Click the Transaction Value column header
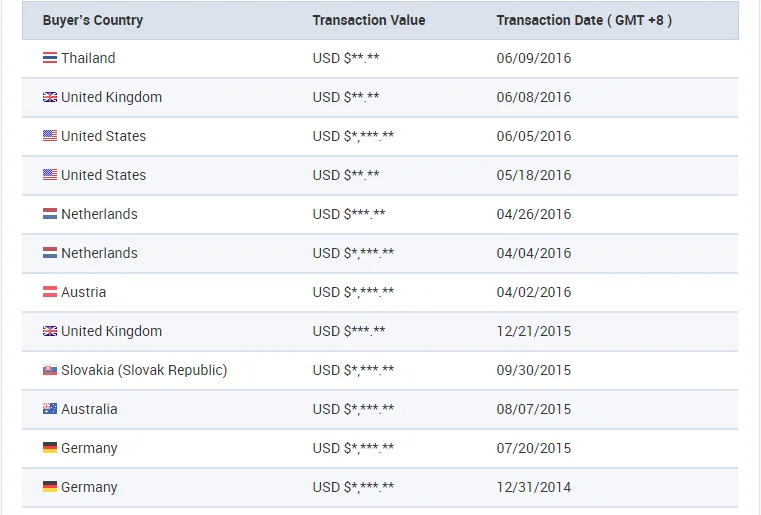Screen dimensions: 761x515 point(369,20)
